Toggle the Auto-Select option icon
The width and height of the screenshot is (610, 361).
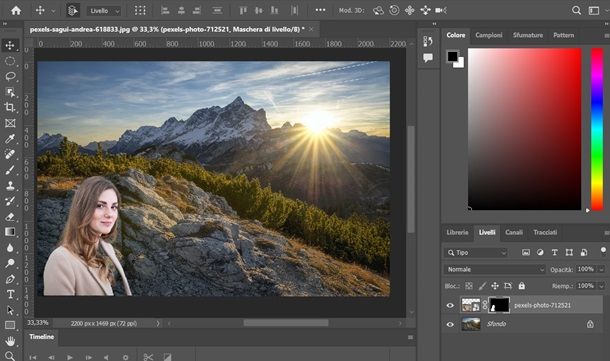point(73,11)
